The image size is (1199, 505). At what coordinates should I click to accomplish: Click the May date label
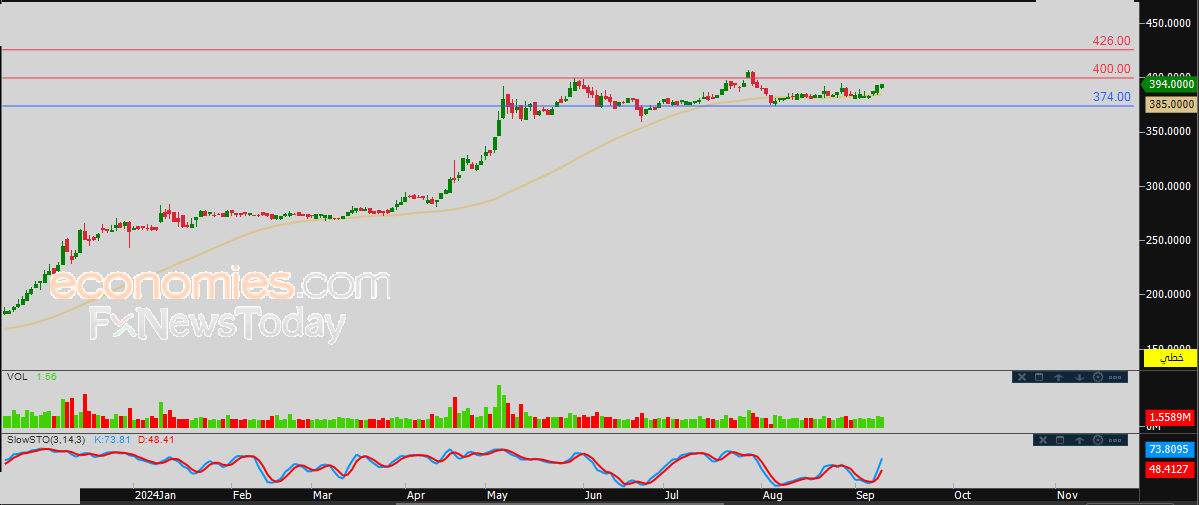[498, 496]
